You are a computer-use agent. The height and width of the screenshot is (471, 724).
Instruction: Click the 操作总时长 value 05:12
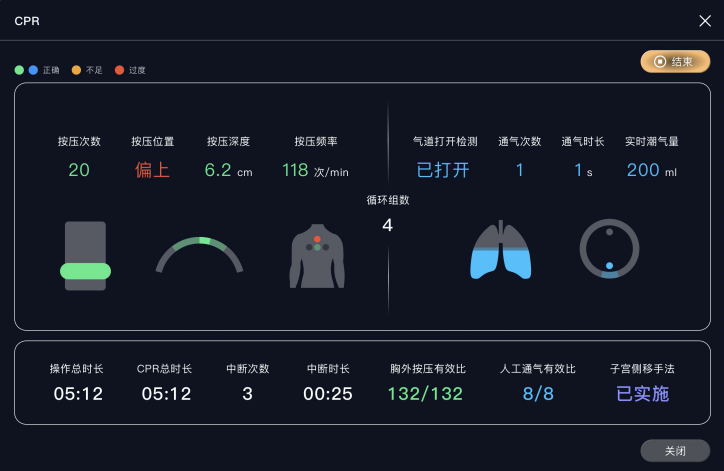(x=78, y=394)
